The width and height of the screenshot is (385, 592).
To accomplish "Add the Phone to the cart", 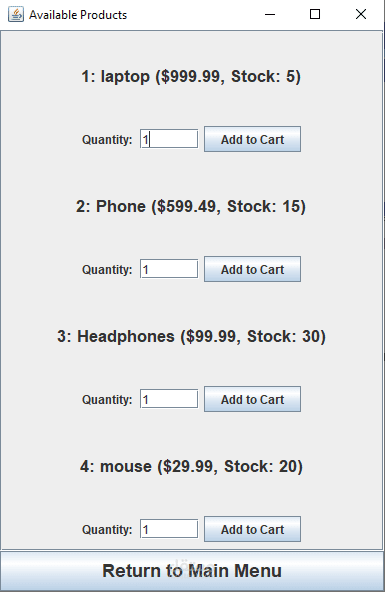I will pos(252,269).
